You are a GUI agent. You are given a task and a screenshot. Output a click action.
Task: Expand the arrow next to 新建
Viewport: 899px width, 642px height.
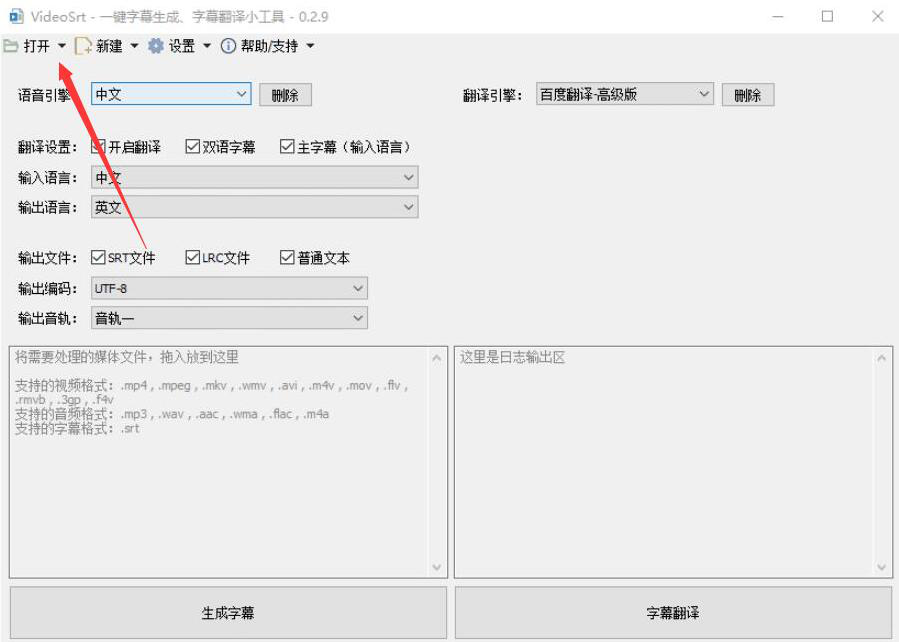[135, 46]
